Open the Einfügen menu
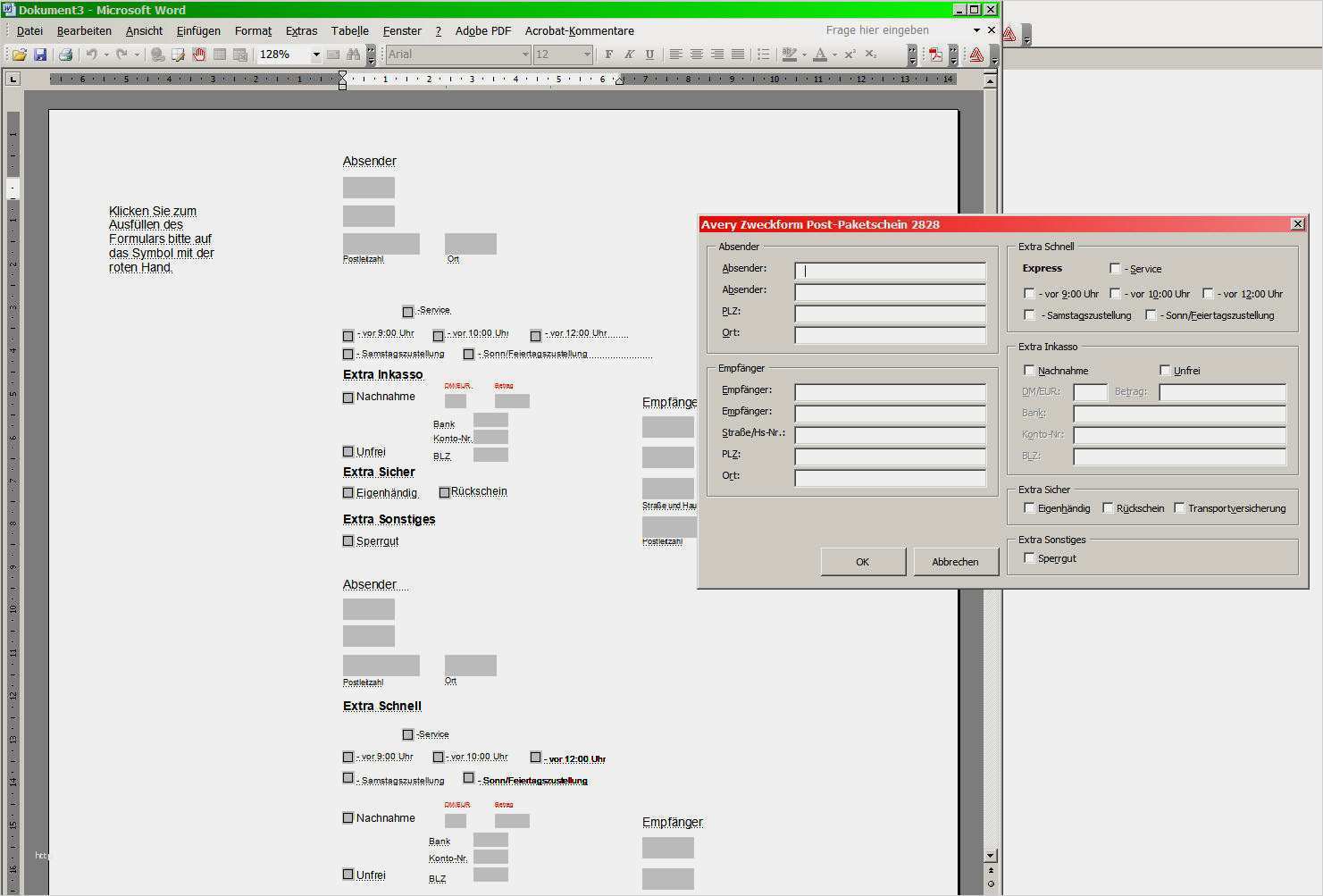This screenshot has height=896, width=1323. [198, 30]
